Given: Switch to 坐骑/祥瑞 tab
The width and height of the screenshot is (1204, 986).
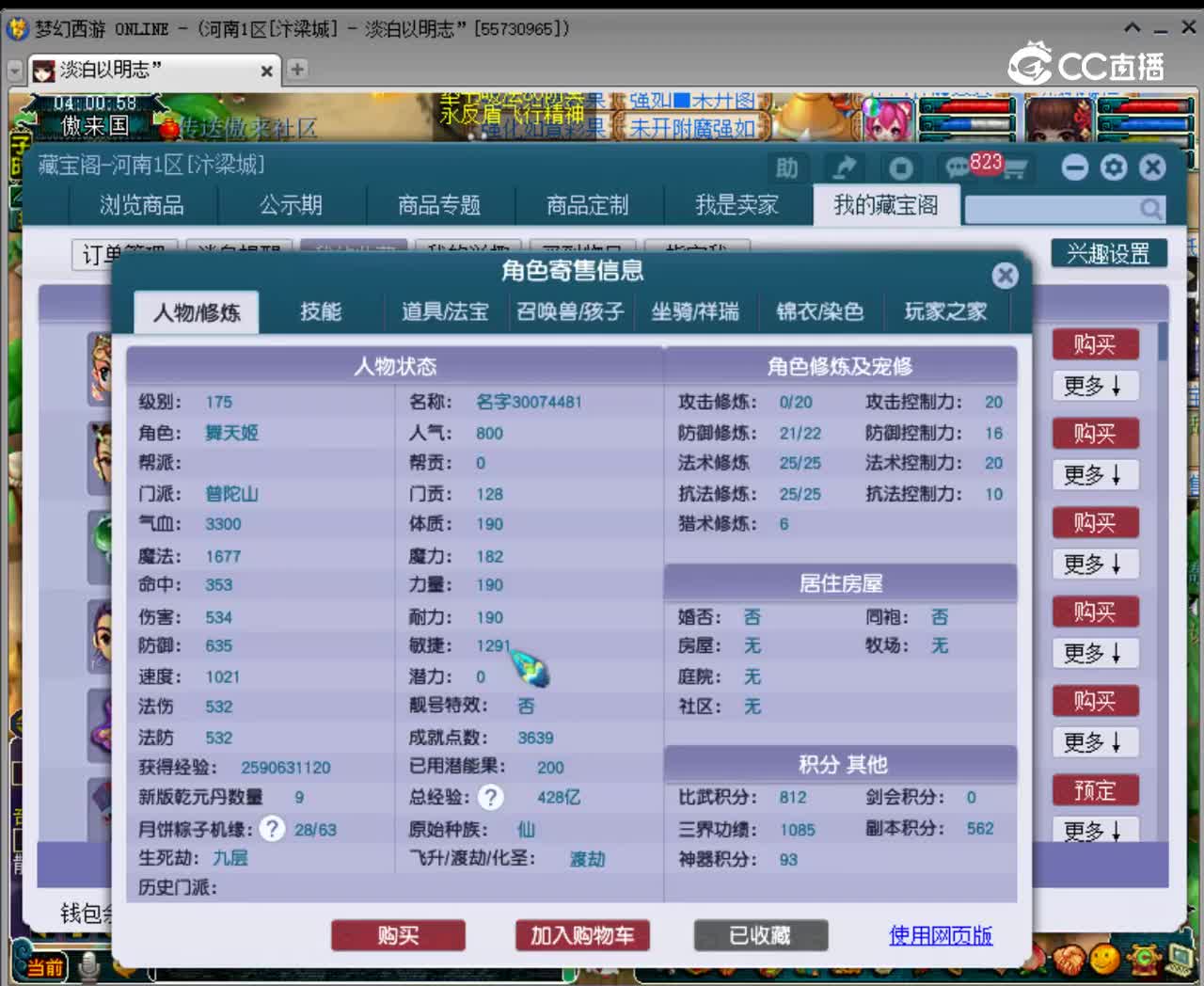Looking at the screenshot, I should pos(695,312).
